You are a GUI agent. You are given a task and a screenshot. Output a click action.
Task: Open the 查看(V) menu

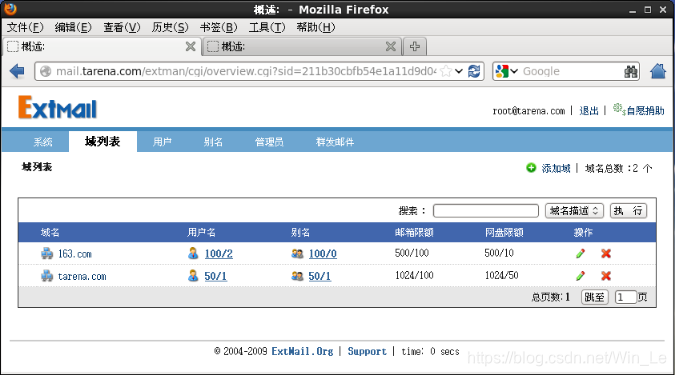click(x=122, y=28)
